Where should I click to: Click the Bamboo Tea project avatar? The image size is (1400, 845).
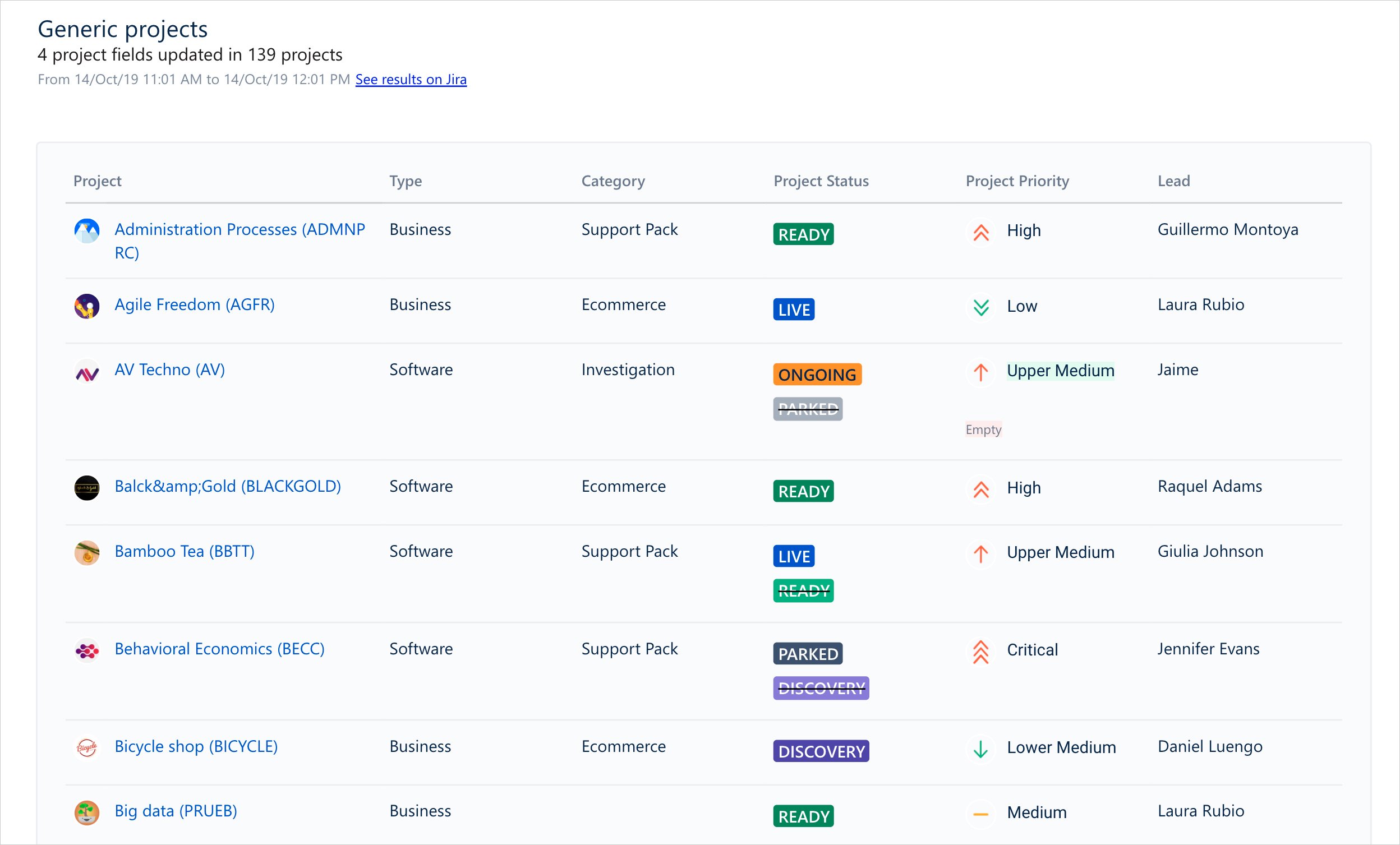pyautogui.click(x=86, y=552)
